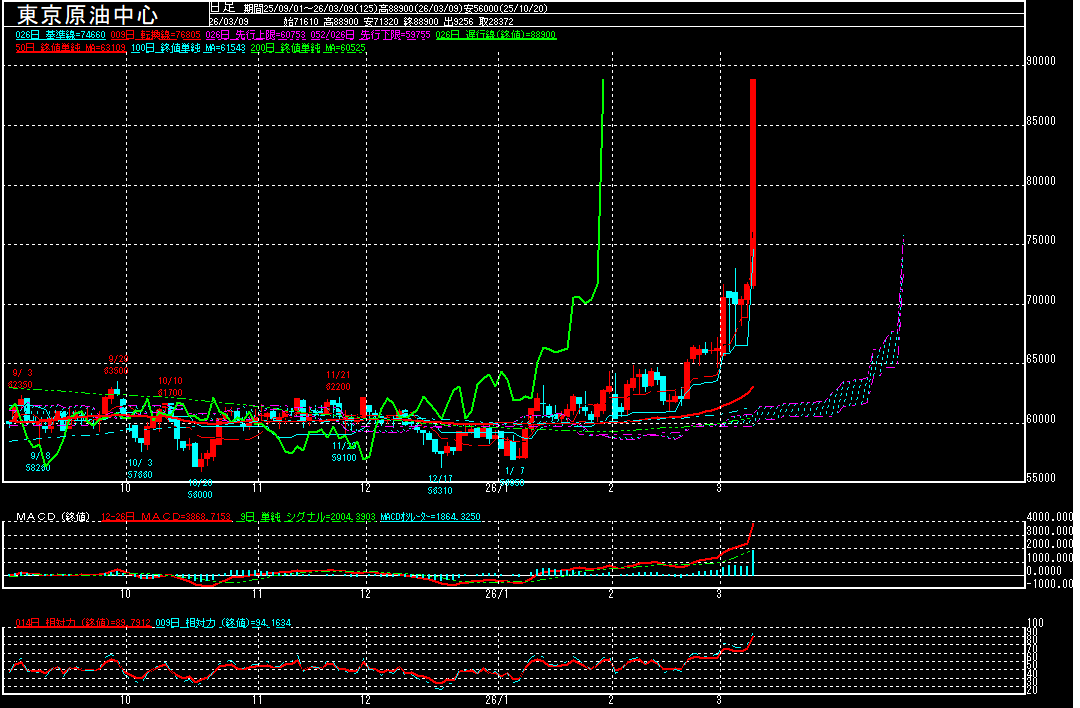Click the 014日 相対力 RSI legend
This screenshot has width=1080, height=708.
(82, 623)
